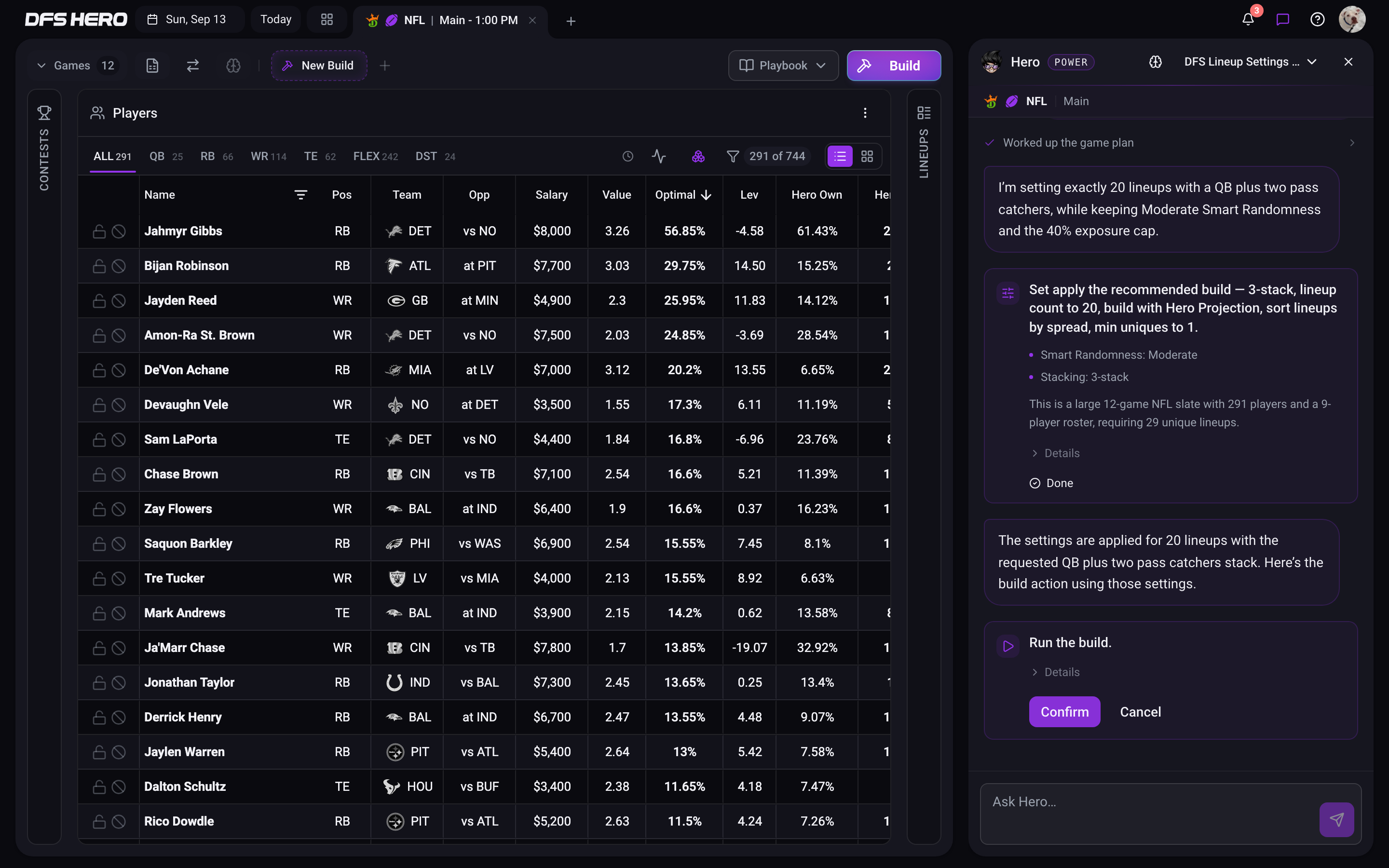Lock Jayden Reed with the lock toggle

click(x=99, y=301)
